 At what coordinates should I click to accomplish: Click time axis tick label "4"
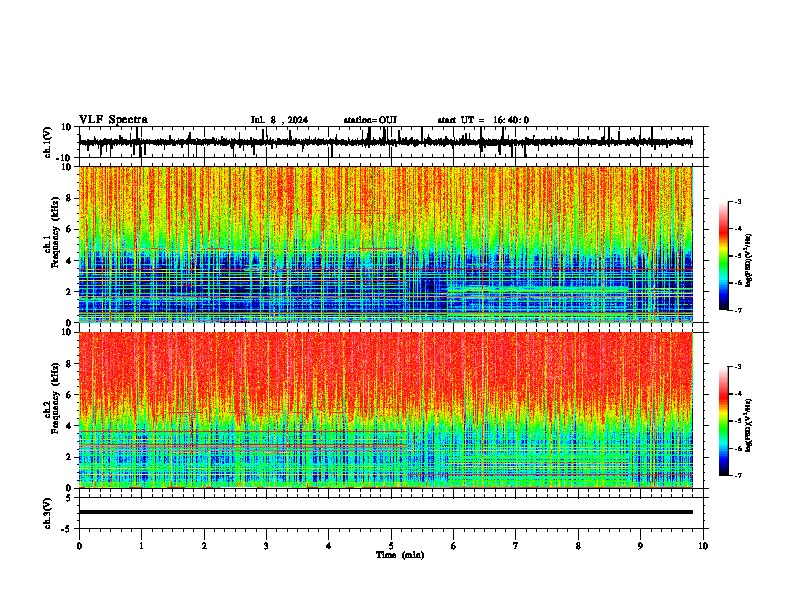(329, 546)
